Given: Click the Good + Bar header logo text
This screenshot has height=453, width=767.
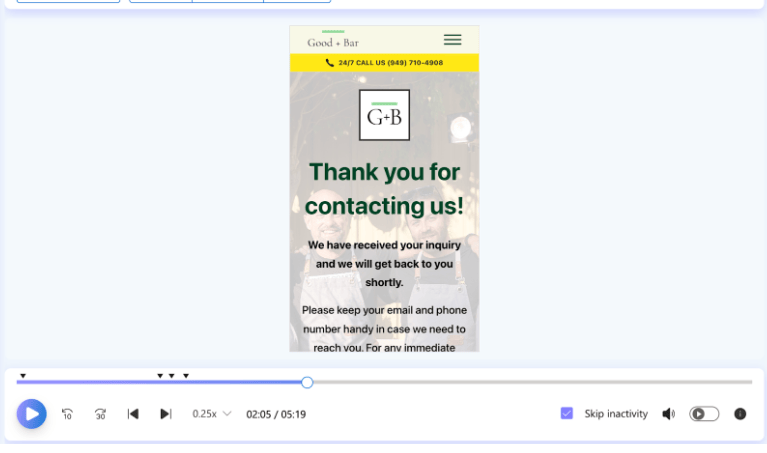Looking at the screenshot, I should click(x=332, y=41).
